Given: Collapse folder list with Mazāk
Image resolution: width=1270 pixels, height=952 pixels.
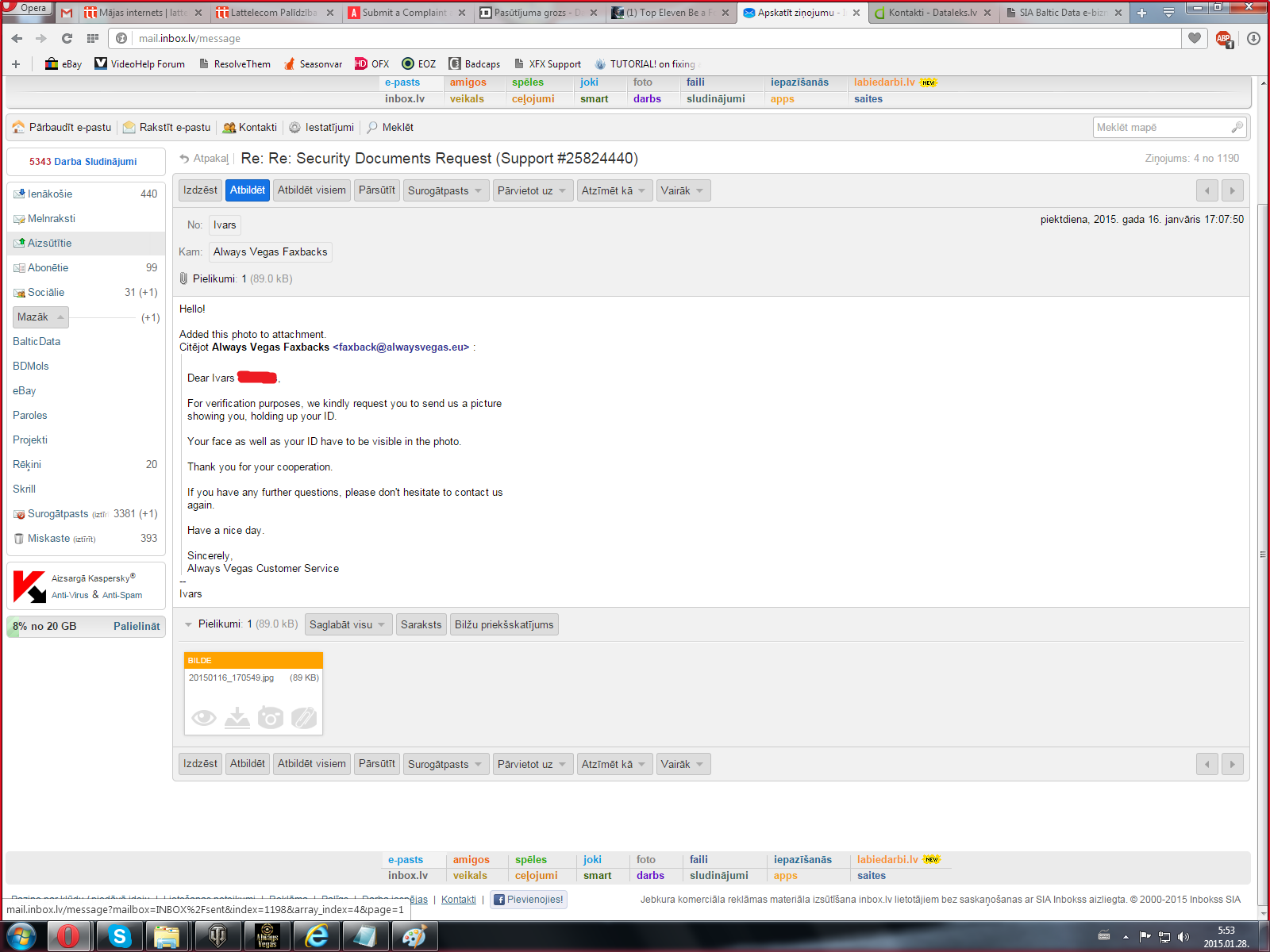Looking at the screenshot, I should [40, 317].
